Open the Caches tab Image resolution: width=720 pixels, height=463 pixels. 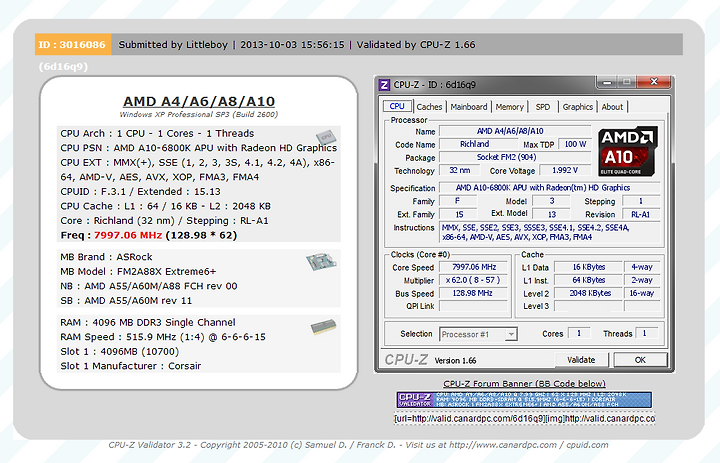point(429,107)
